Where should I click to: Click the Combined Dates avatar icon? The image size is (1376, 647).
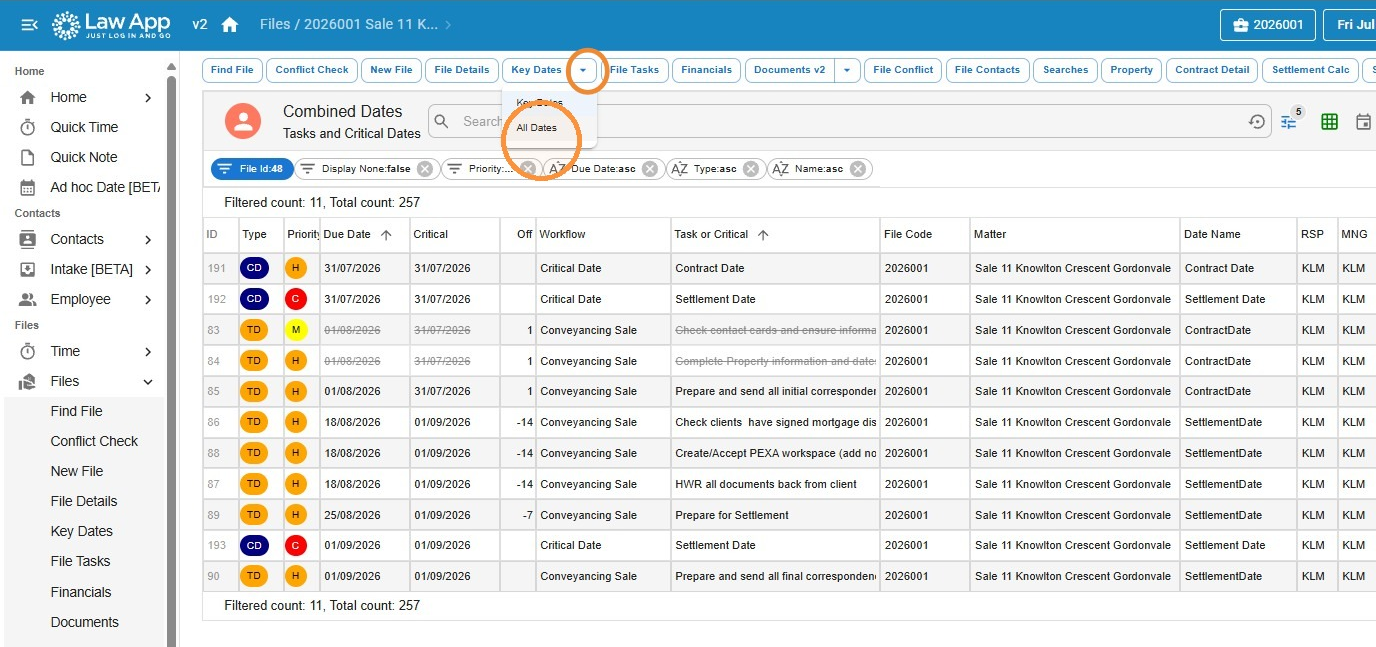pos(243,121)
